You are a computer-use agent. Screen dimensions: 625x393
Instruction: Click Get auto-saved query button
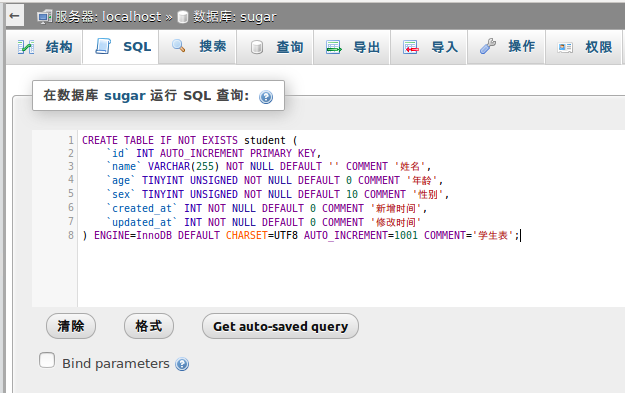point(280,326)
